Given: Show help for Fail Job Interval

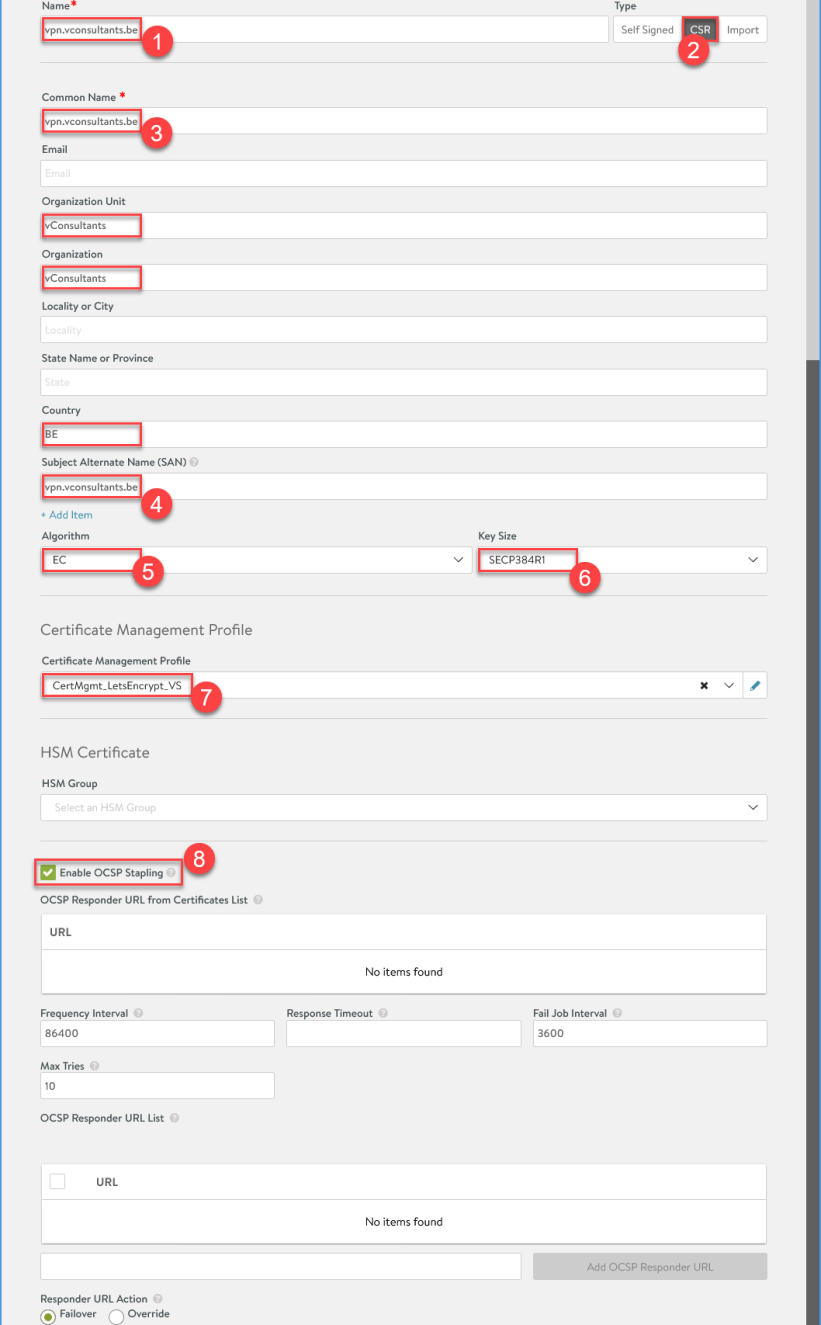Looking at the screenshot, I should (x=617, y=1013).
